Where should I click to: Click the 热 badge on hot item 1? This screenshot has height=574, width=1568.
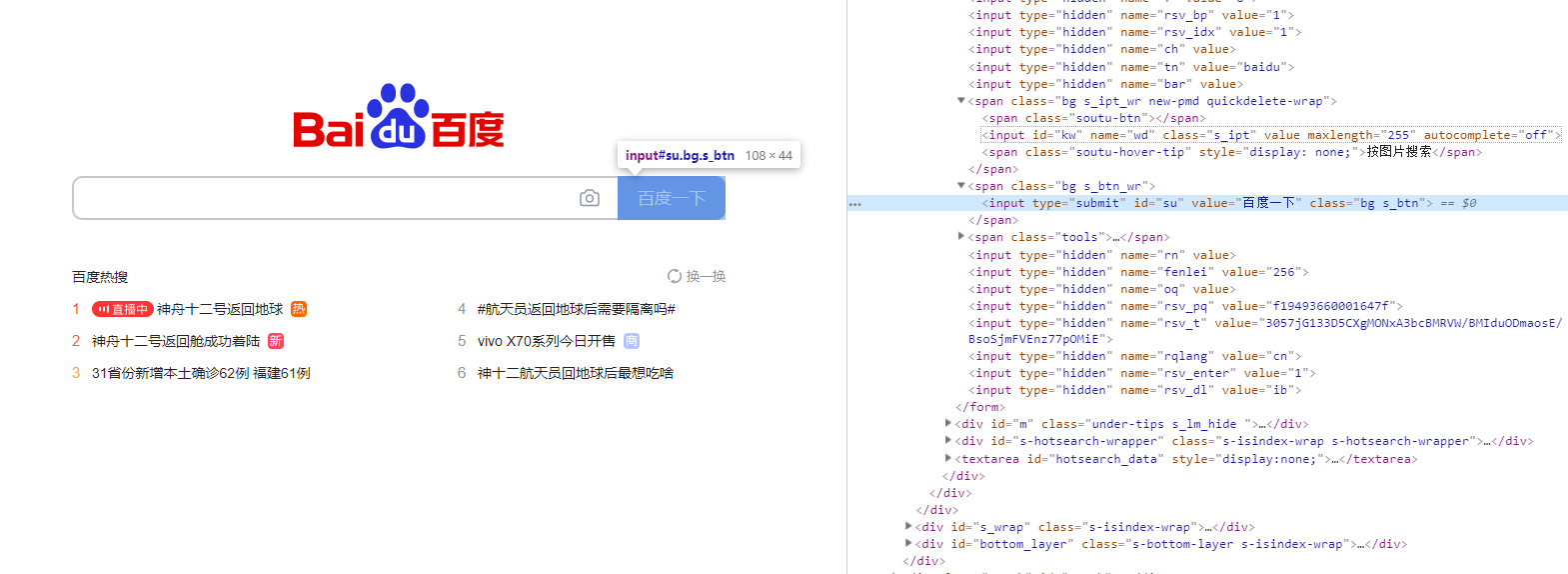pos(299,309)
